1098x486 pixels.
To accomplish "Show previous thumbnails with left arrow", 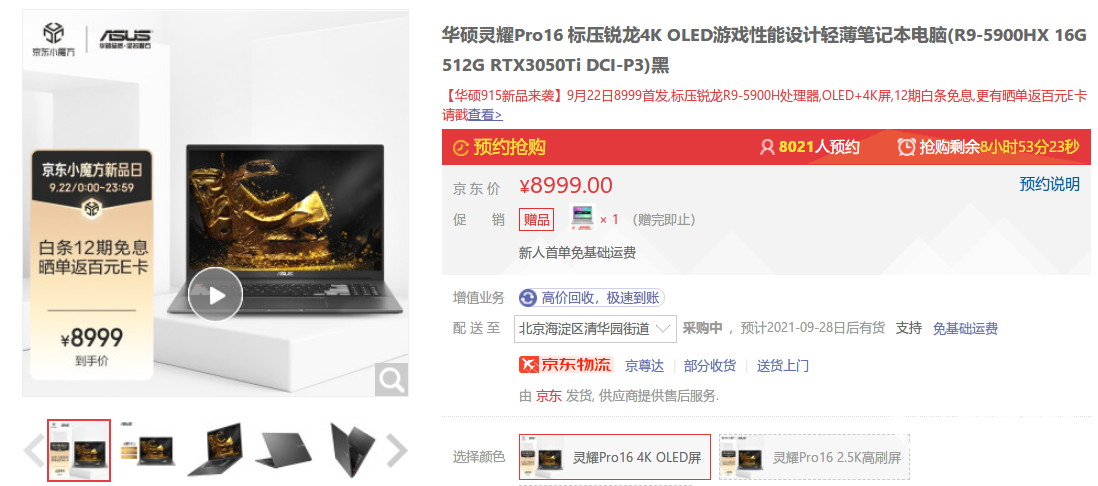I will click(34, 450).
